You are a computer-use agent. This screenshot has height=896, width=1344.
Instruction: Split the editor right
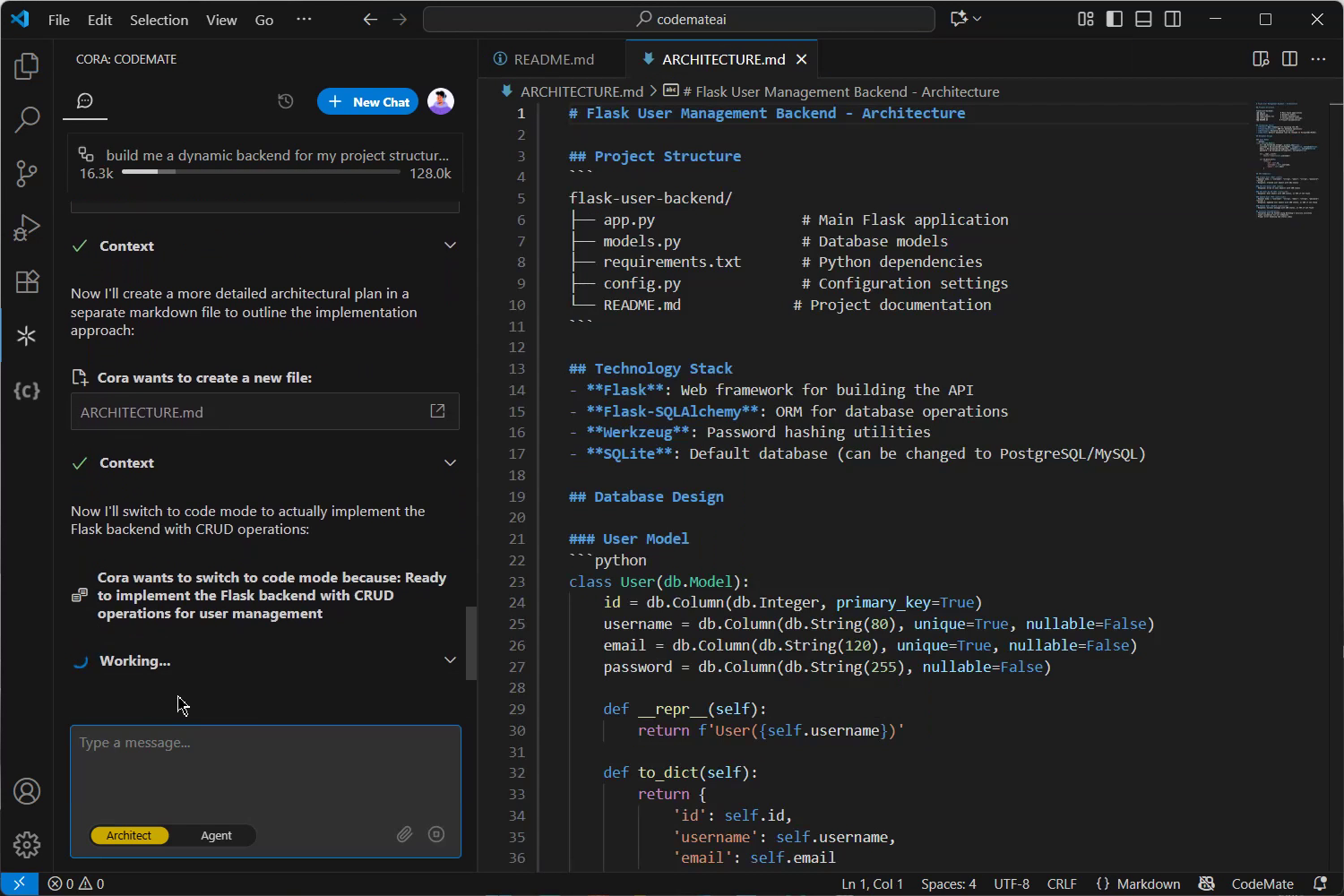(x=1289, y=59)
